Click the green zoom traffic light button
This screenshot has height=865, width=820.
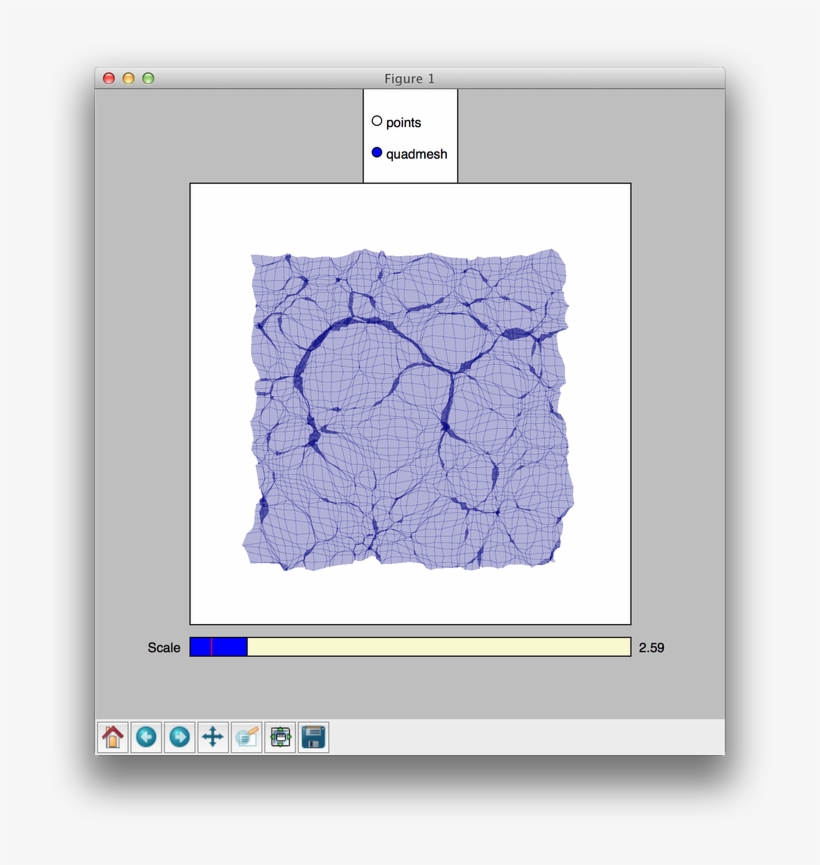click(148, 78)
